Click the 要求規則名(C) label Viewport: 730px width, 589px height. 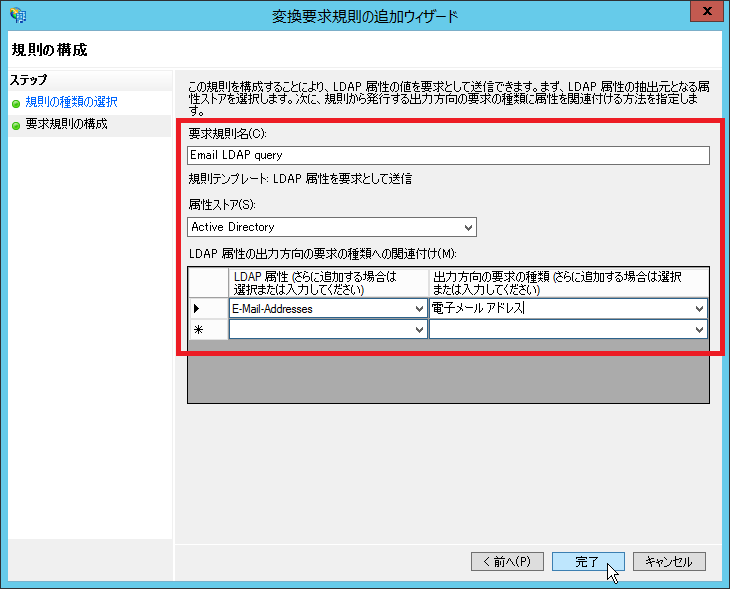[227, 134]
